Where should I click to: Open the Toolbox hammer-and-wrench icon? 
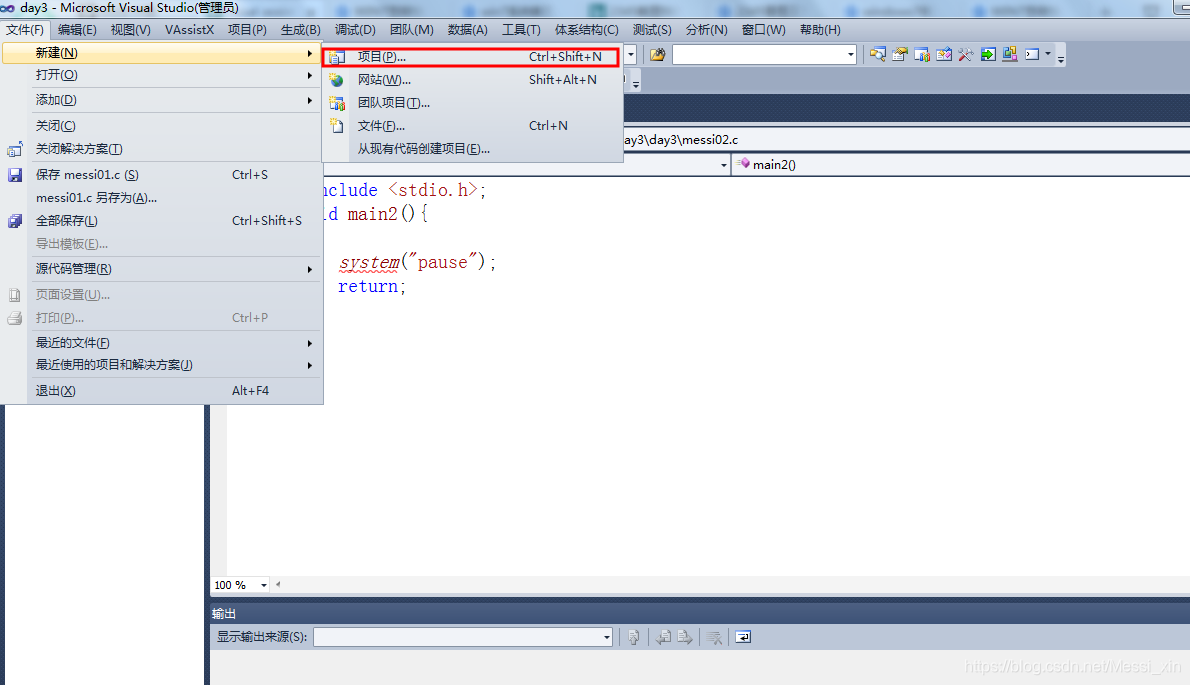pos(965,55)
